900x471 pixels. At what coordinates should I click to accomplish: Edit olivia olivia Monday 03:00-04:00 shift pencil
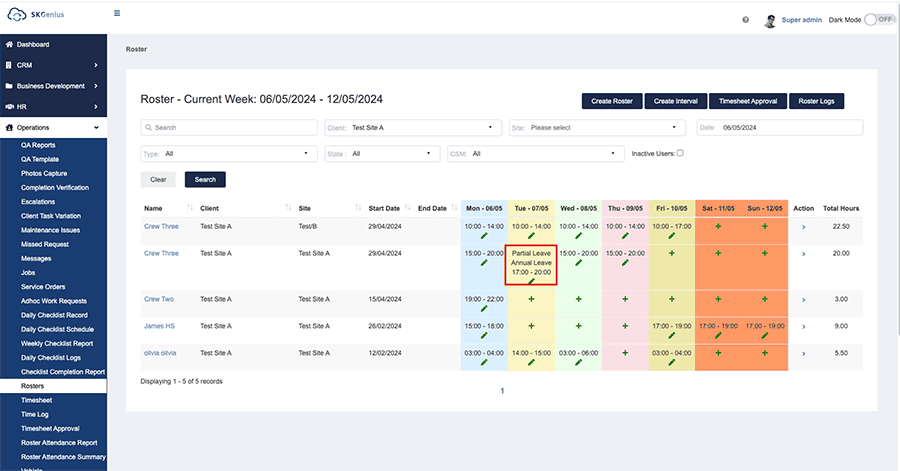(x=484, y=363)
